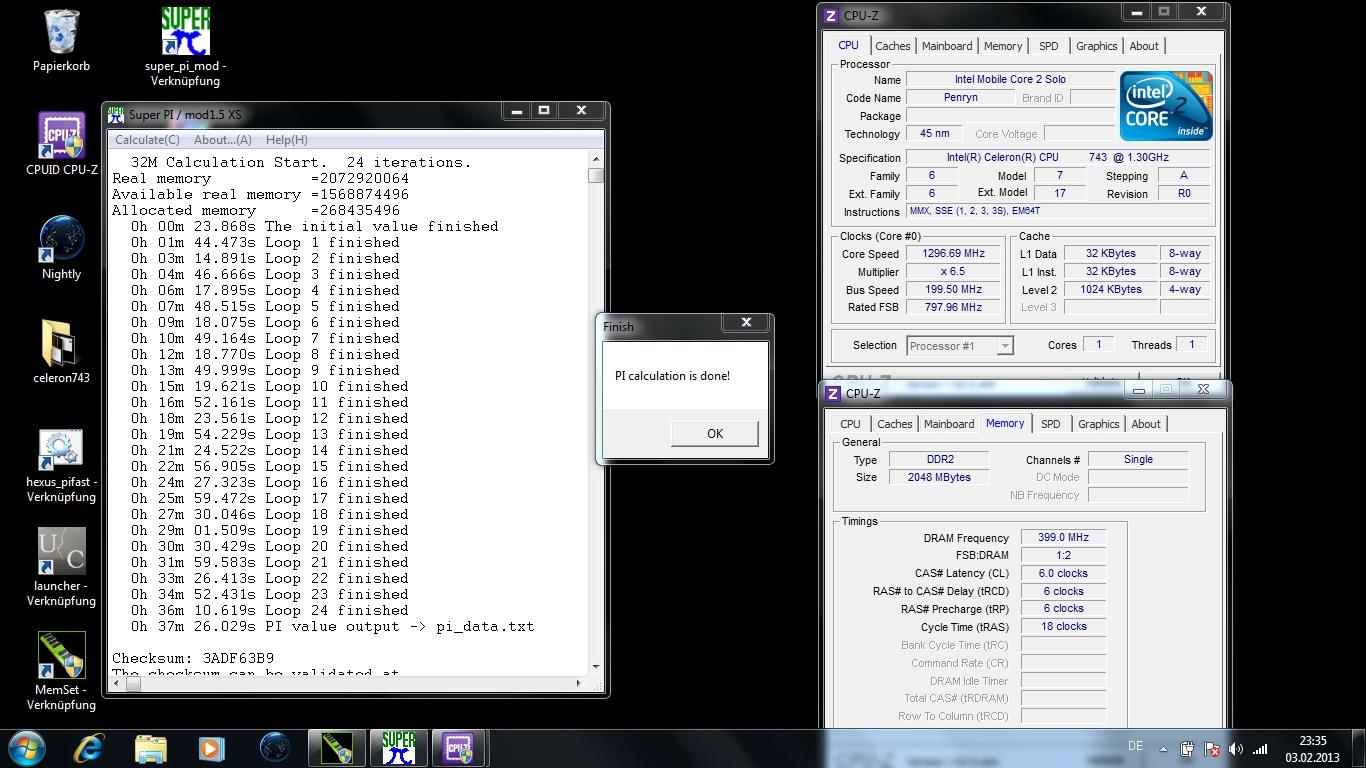The width and height of the screenshot is (1366, 768).
Task: Switch to SPD tab in lower CPU-Z
Action: pos(1050,424)
